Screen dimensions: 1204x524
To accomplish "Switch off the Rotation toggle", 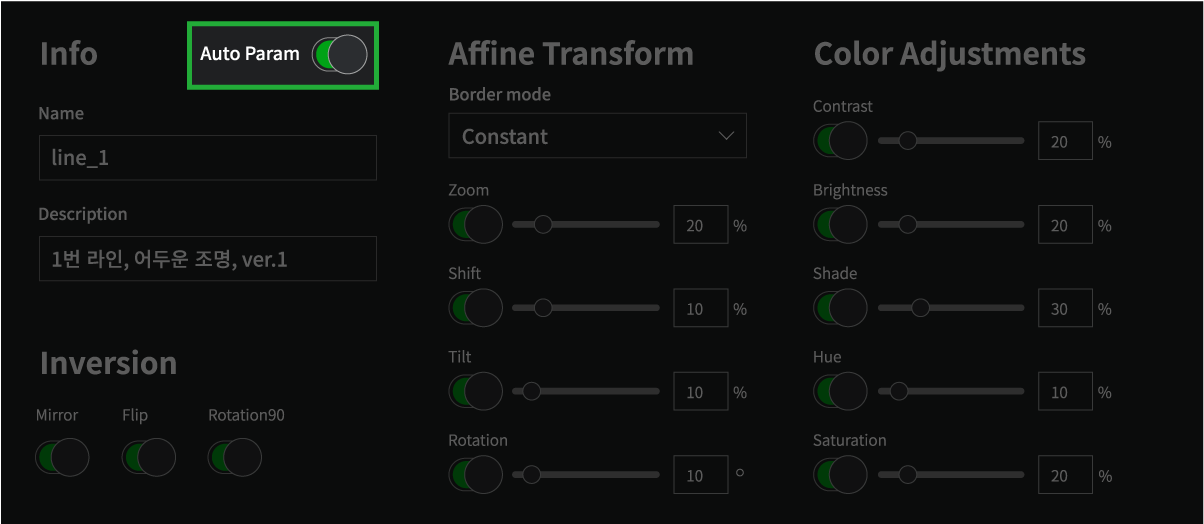I will click(x=475, y=475).
